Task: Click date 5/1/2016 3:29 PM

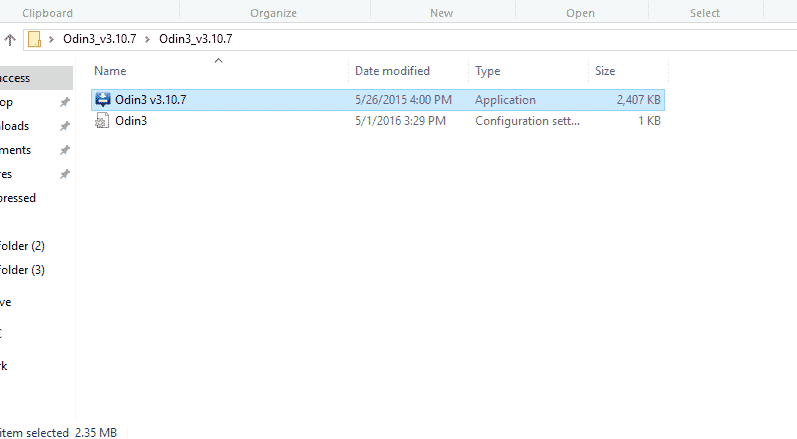Action: tap(401, 121)
